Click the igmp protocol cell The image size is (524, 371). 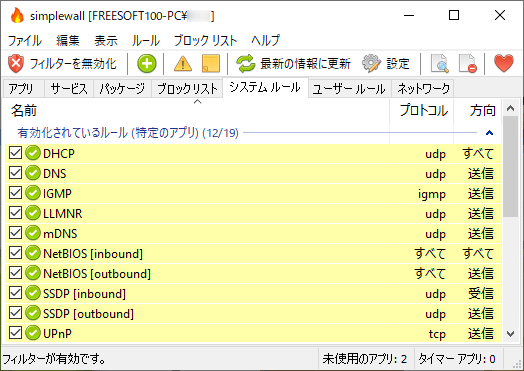point(432,194)
